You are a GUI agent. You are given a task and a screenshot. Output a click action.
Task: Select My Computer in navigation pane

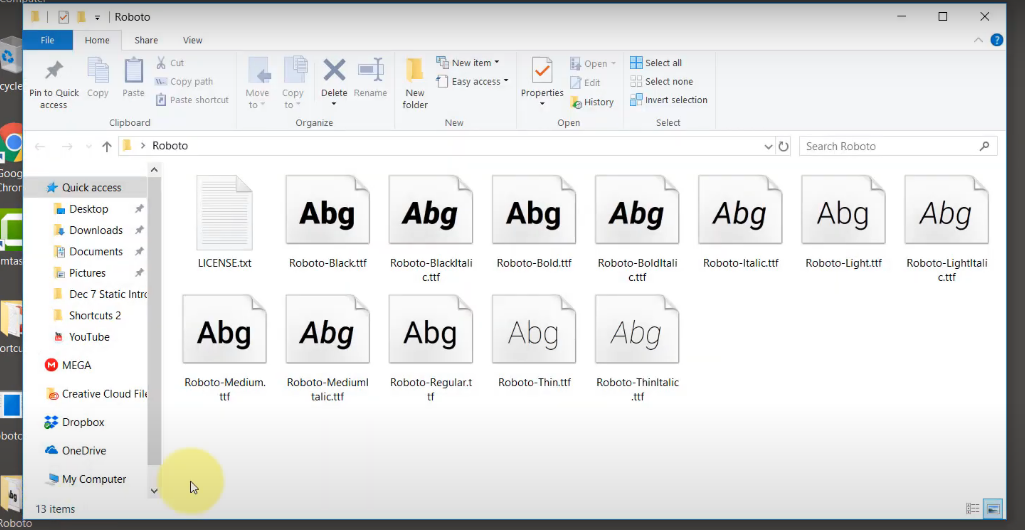tap(93, 479)
